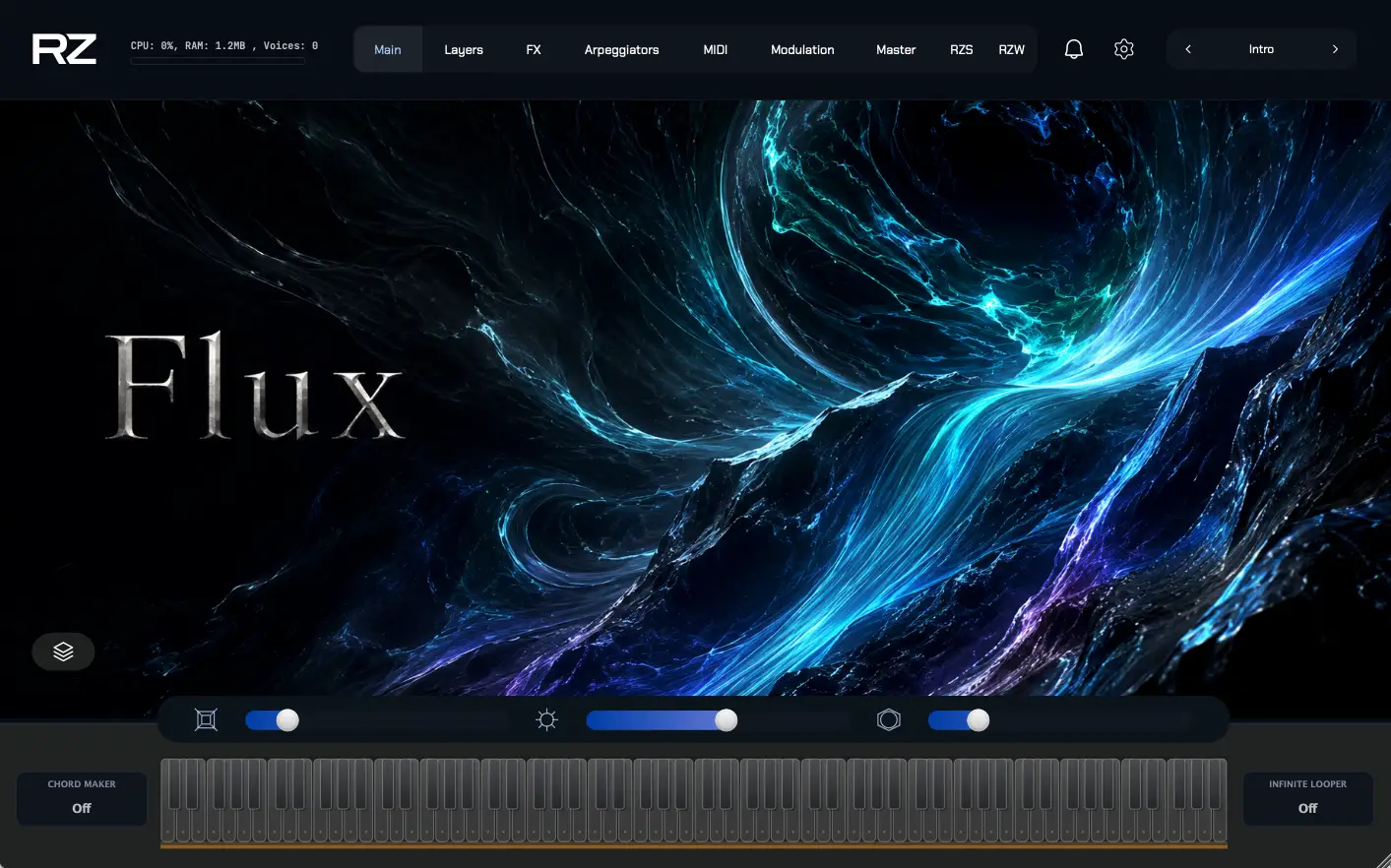The width and height of the screenshot is (1391, 868).
Task: Go to previous preset with left chevron
Action: [1188, 49]
